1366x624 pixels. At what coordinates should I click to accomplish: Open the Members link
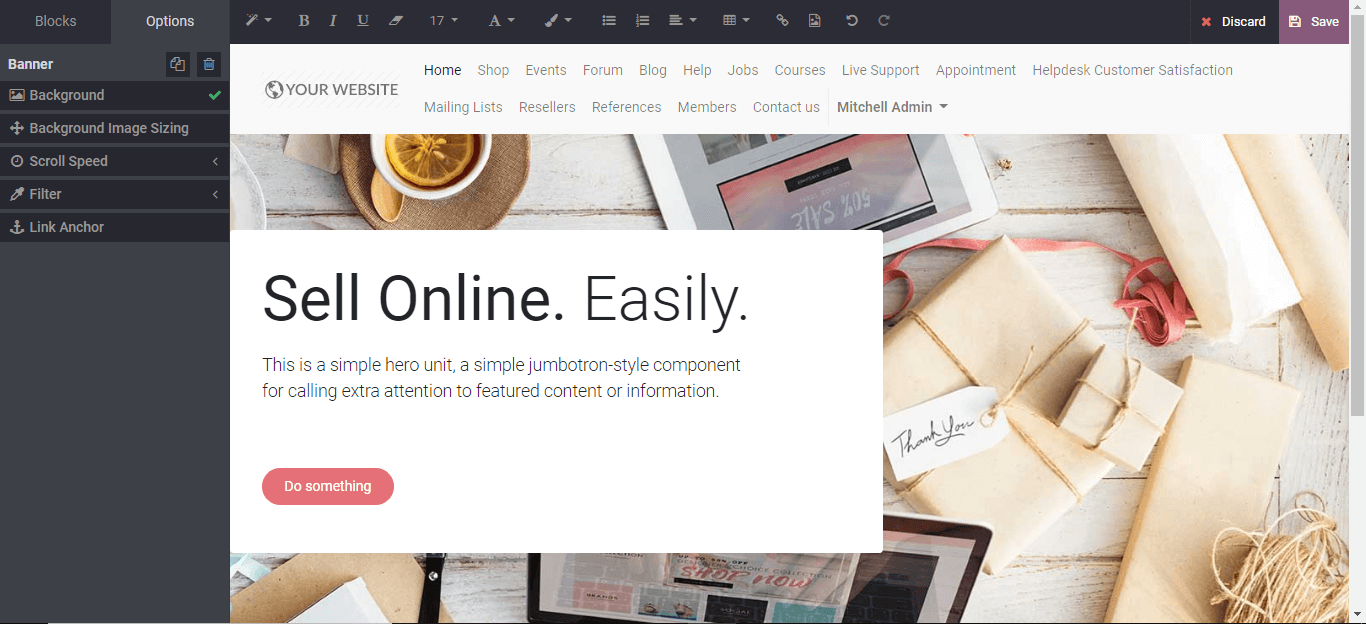coord(707,107)
